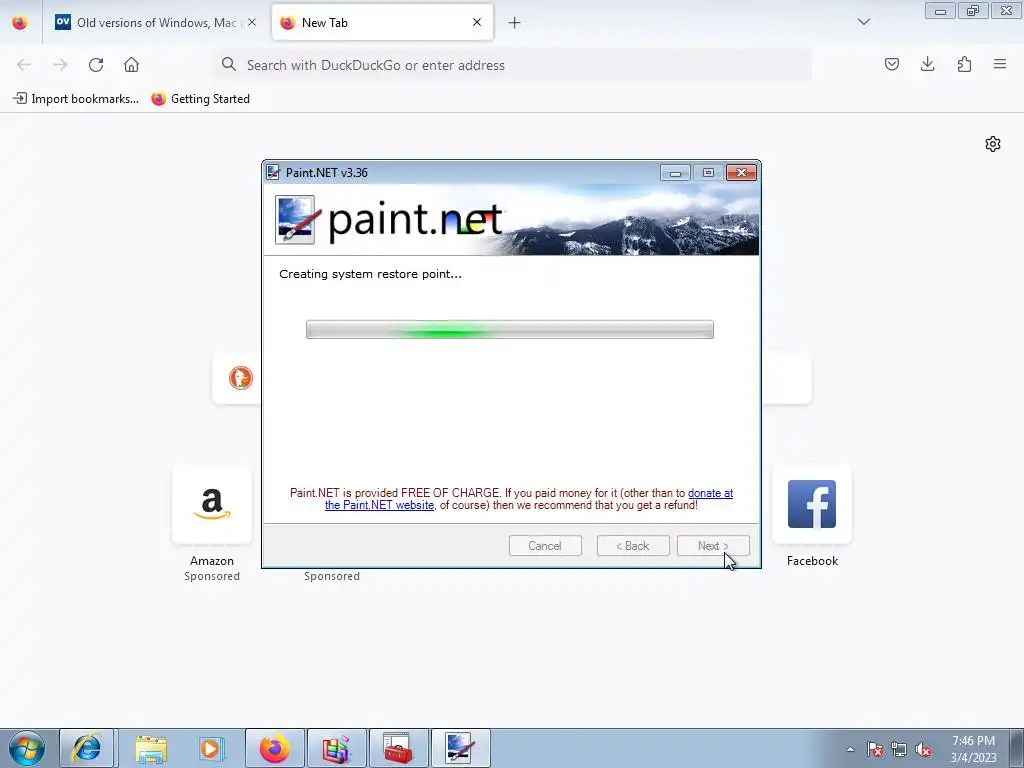Screen dimensions: 1024x768
Task: Open Getting Started bookmark
Action: (x=200, y=99)
